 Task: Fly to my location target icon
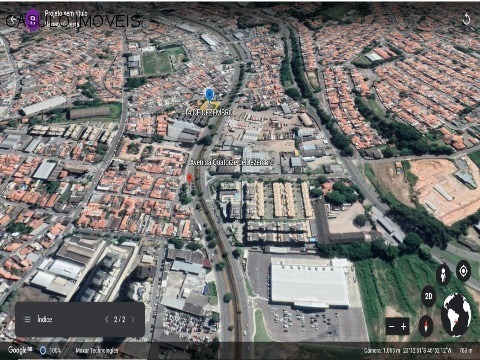(x=463, y=271)
